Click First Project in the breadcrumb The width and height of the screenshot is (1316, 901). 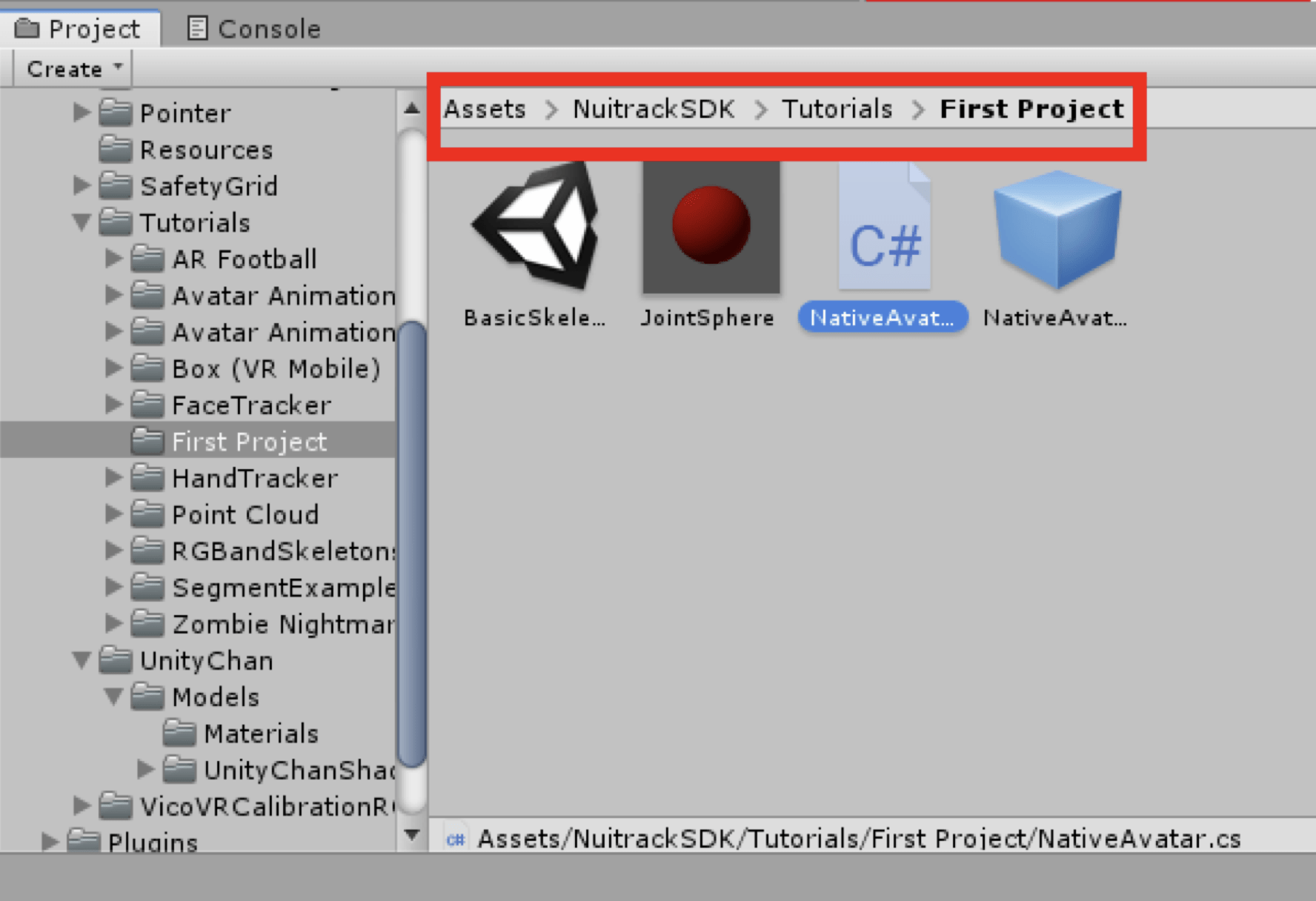1032,109
